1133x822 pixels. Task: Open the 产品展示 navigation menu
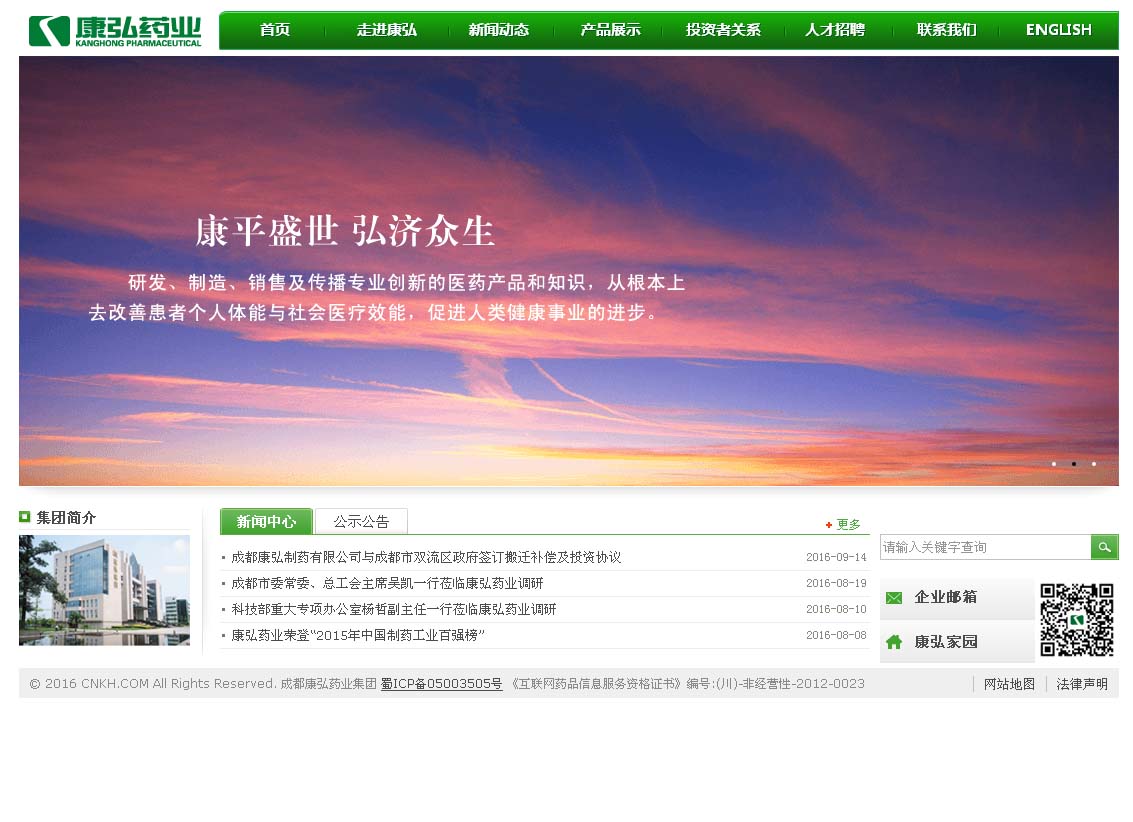[x=610, y=30]
